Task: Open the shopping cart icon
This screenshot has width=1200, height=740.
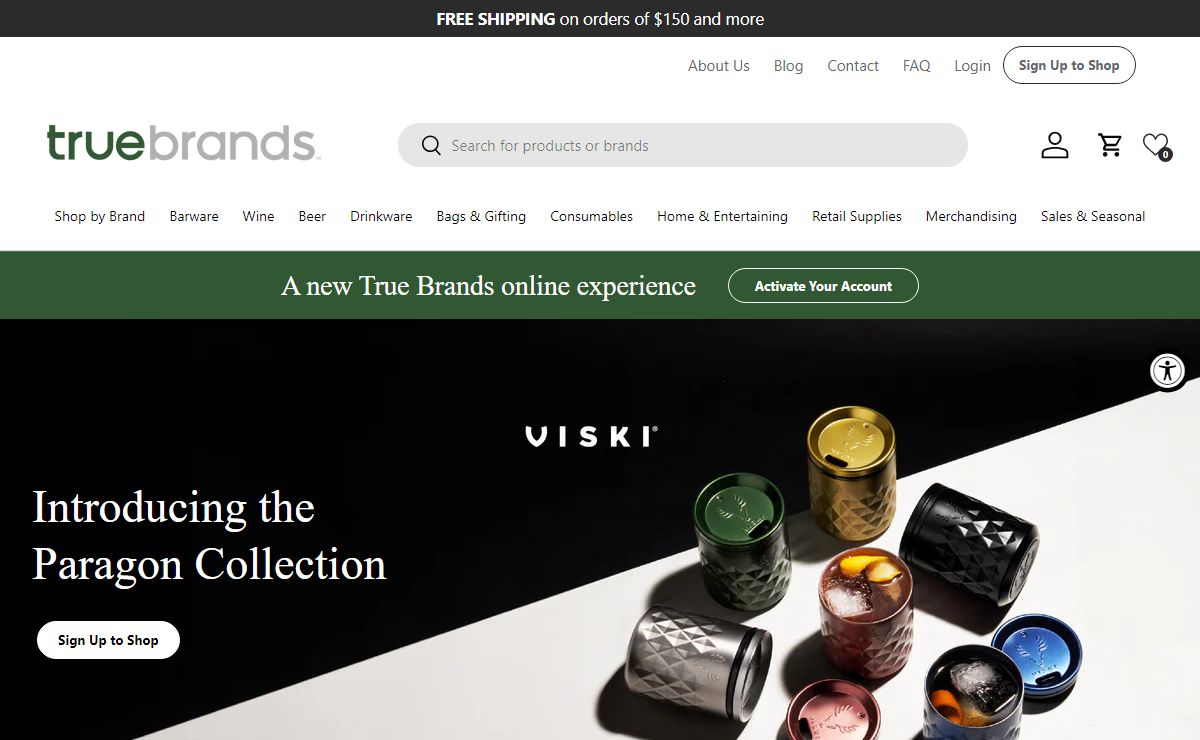Action: (x=1110, y=145)
